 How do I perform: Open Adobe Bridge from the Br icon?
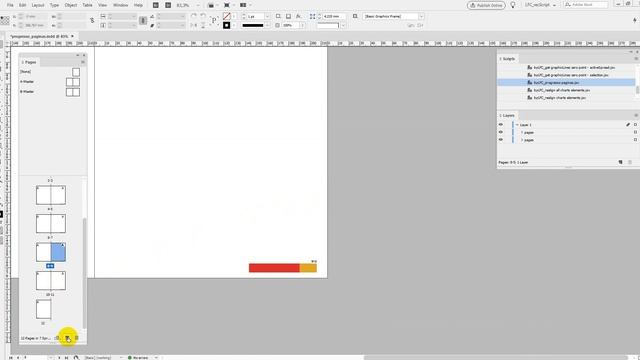[x=156, y=5]
